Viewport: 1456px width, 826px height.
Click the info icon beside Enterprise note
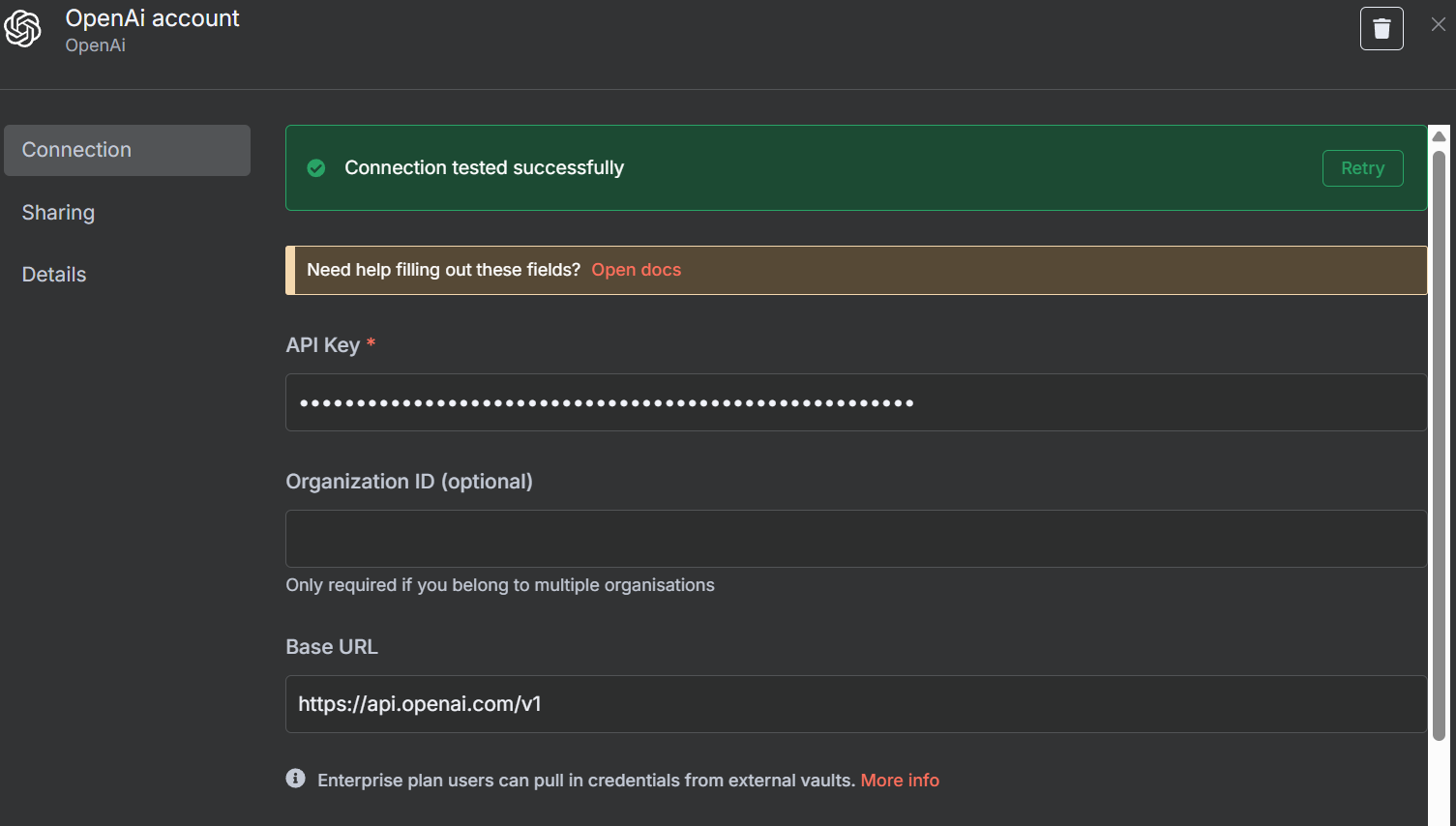pos(296,779)
